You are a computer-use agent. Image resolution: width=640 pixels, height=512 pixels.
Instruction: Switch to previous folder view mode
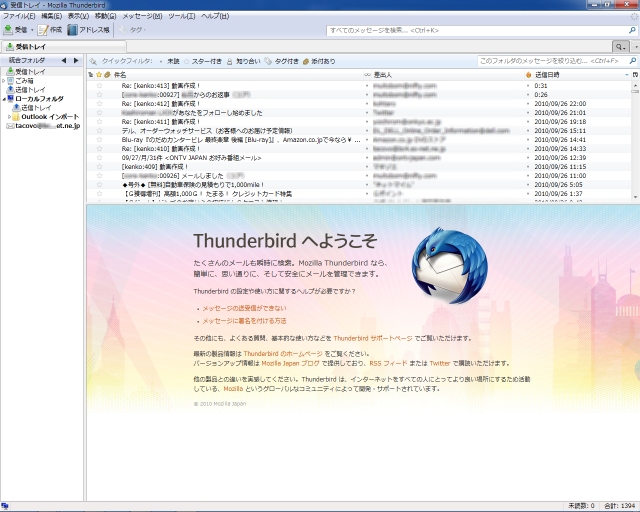(64, 60)
